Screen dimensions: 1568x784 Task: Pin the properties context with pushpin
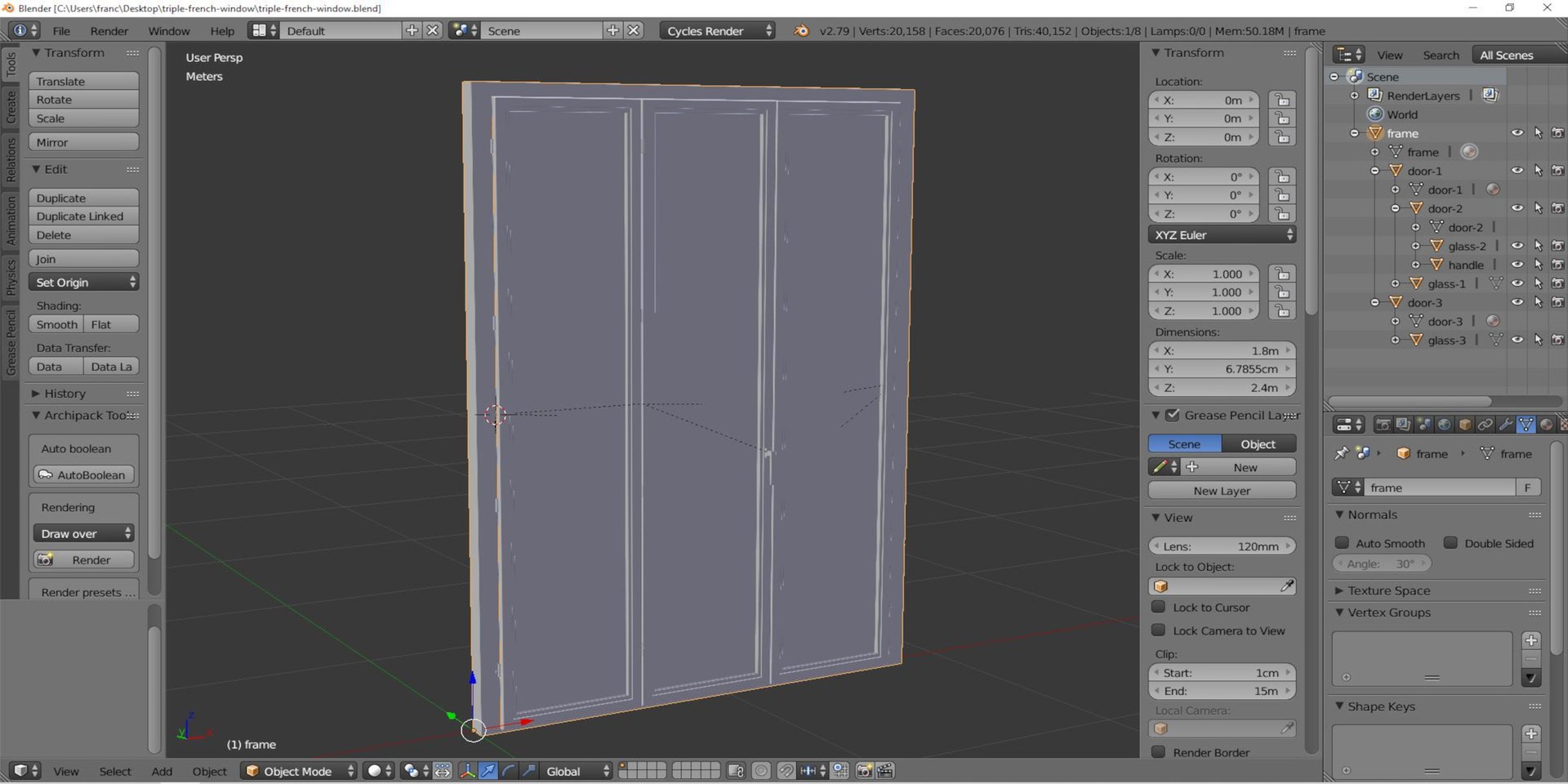1341,453
